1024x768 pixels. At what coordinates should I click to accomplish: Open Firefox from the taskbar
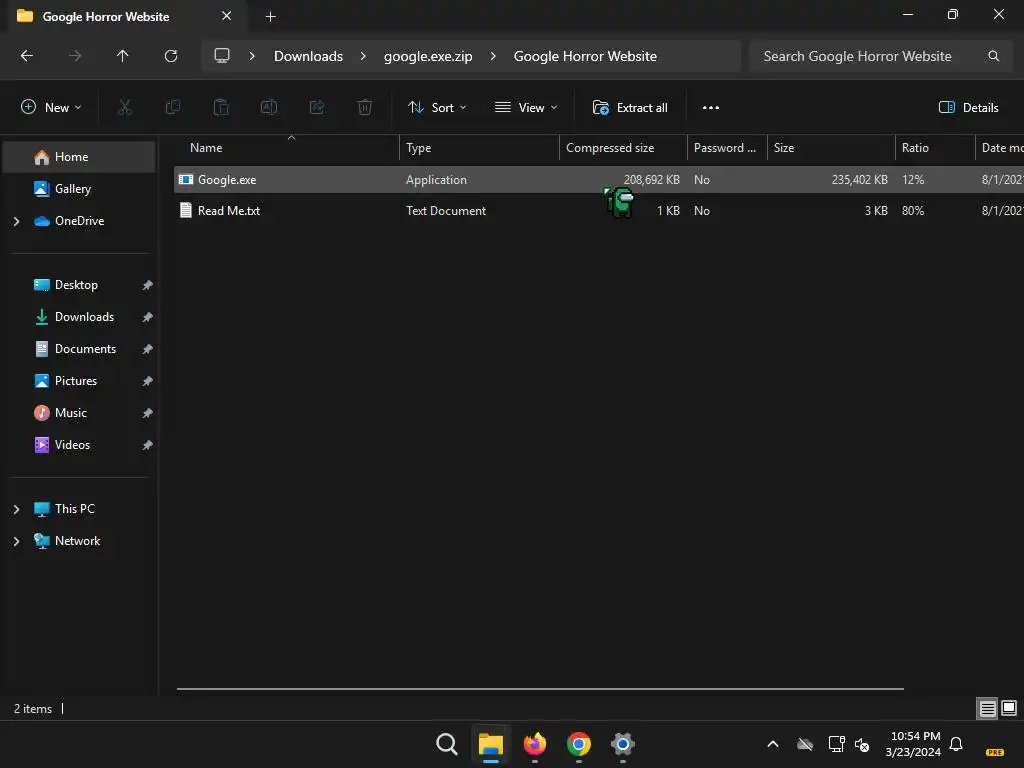click(535, 743)
